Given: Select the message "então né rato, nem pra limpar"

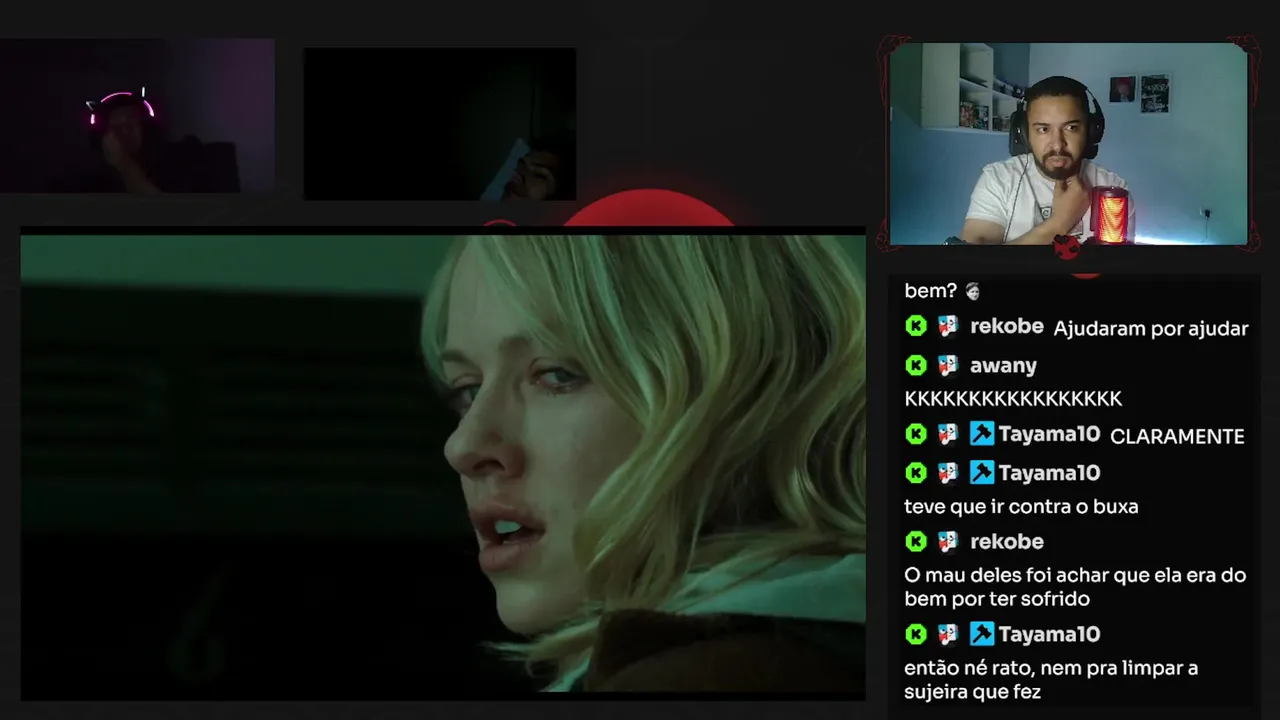Looking at the screenshot, I should [1051, 680].
